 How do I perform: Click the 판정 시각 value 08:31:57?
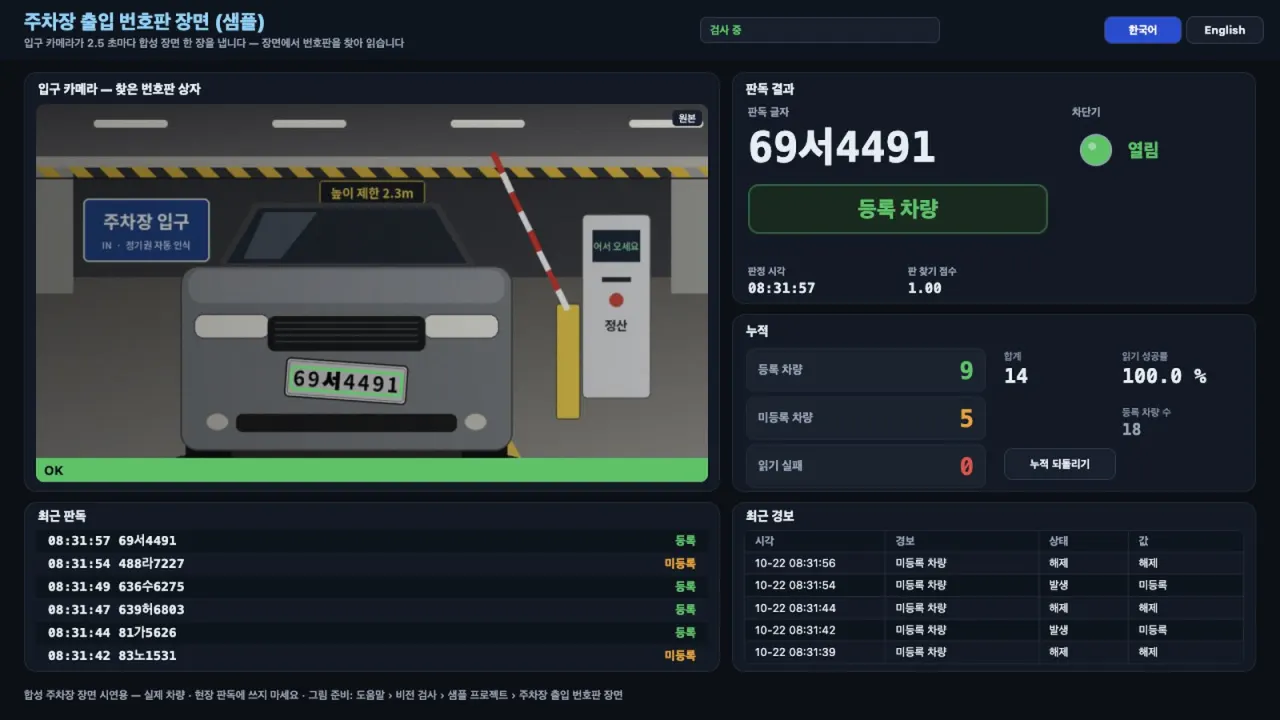pyautogui.click(x=781, y=288)
